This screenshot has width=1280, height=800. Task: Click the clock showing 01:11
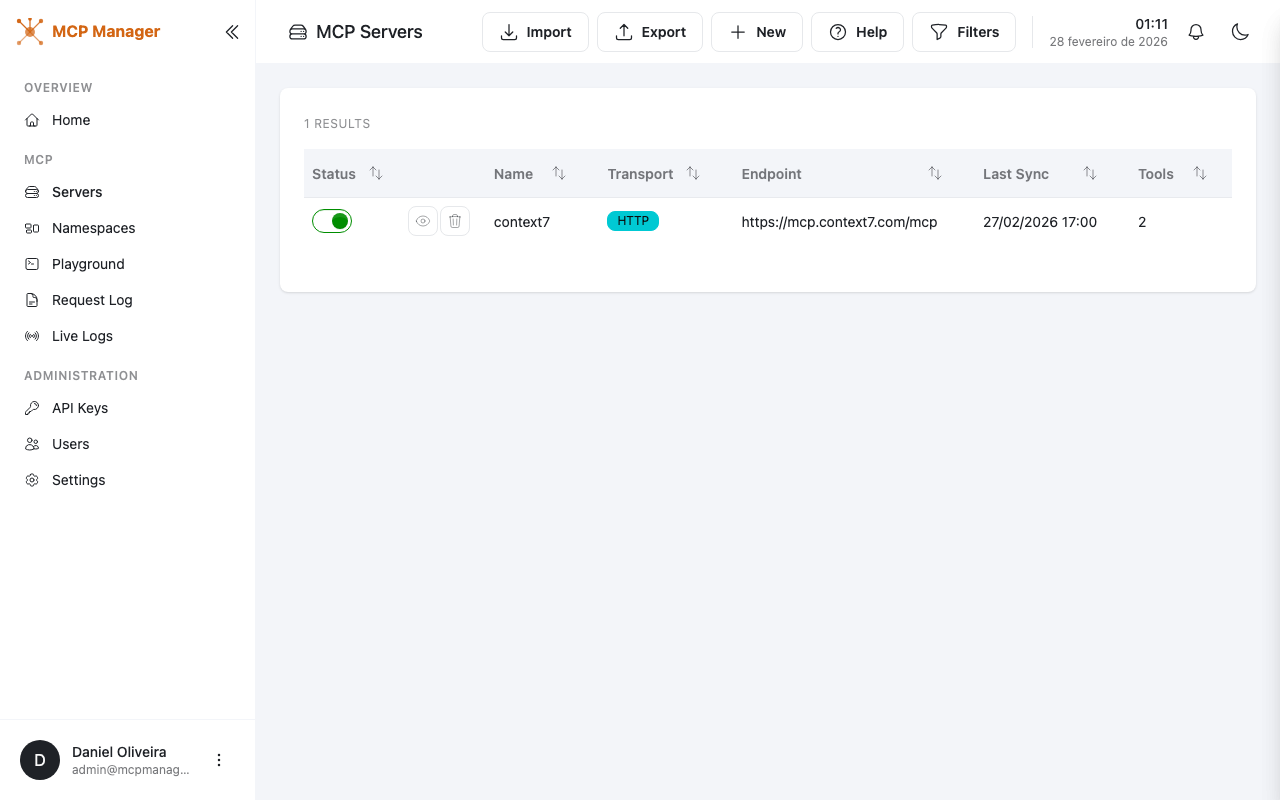tap(1152, 24)
